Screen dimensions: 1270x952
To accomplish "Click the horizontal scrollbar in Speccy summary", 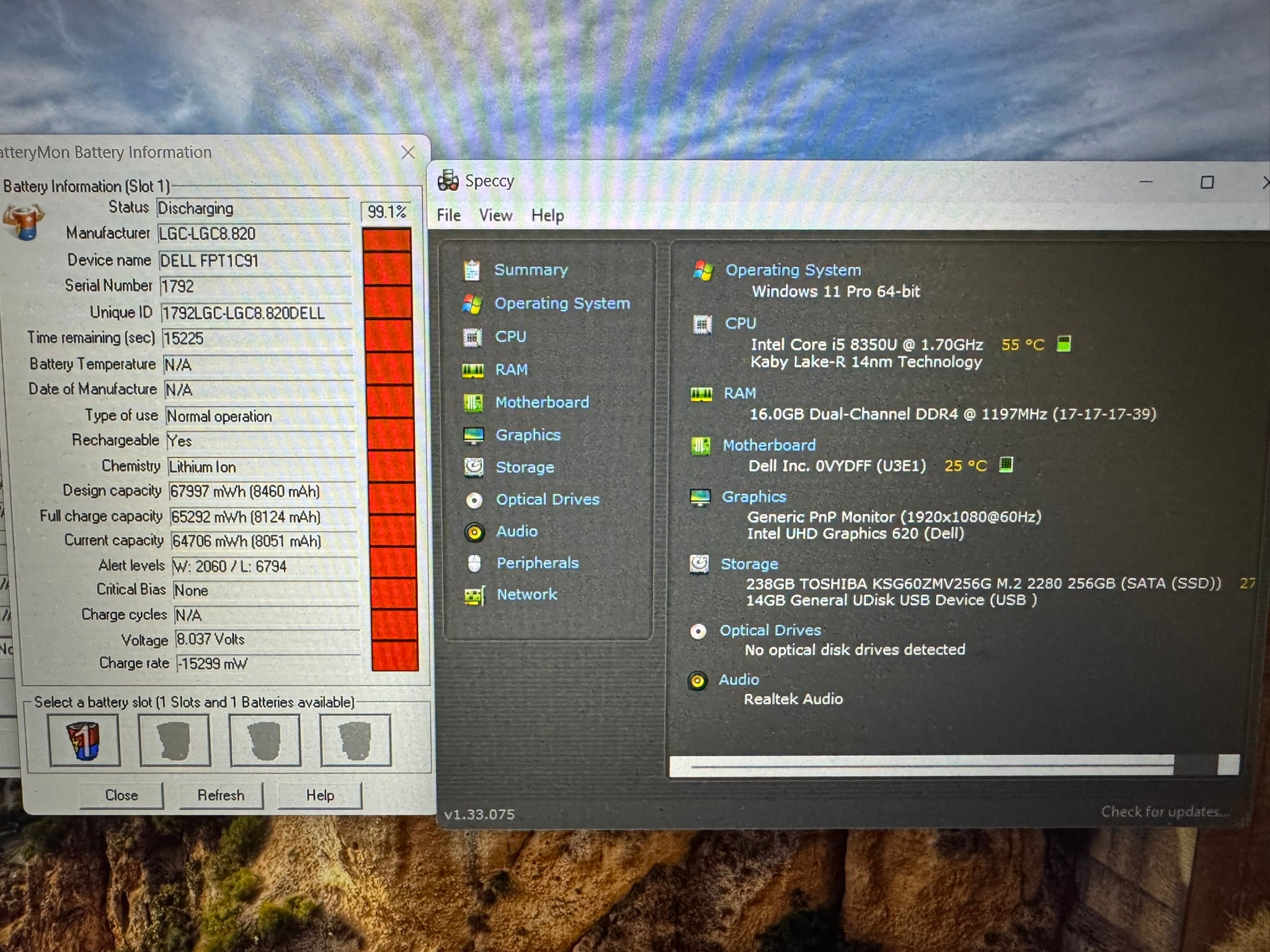I will point(954,765).
